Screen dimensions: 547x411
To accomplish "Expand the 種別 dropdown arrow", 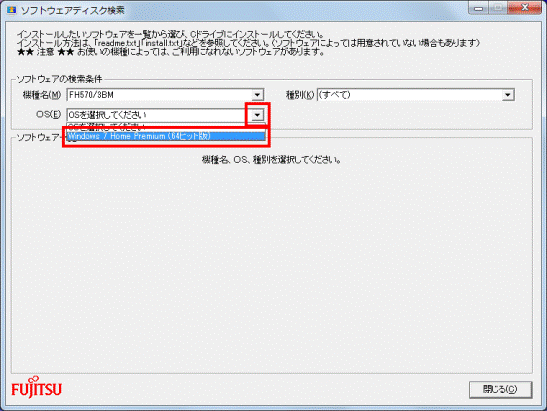I will click(x=508, y=95).
